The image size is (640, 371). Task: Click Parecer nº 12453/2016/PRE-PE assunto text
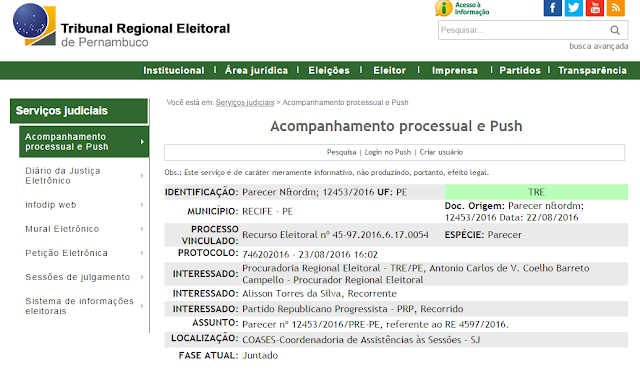(375, 324)
